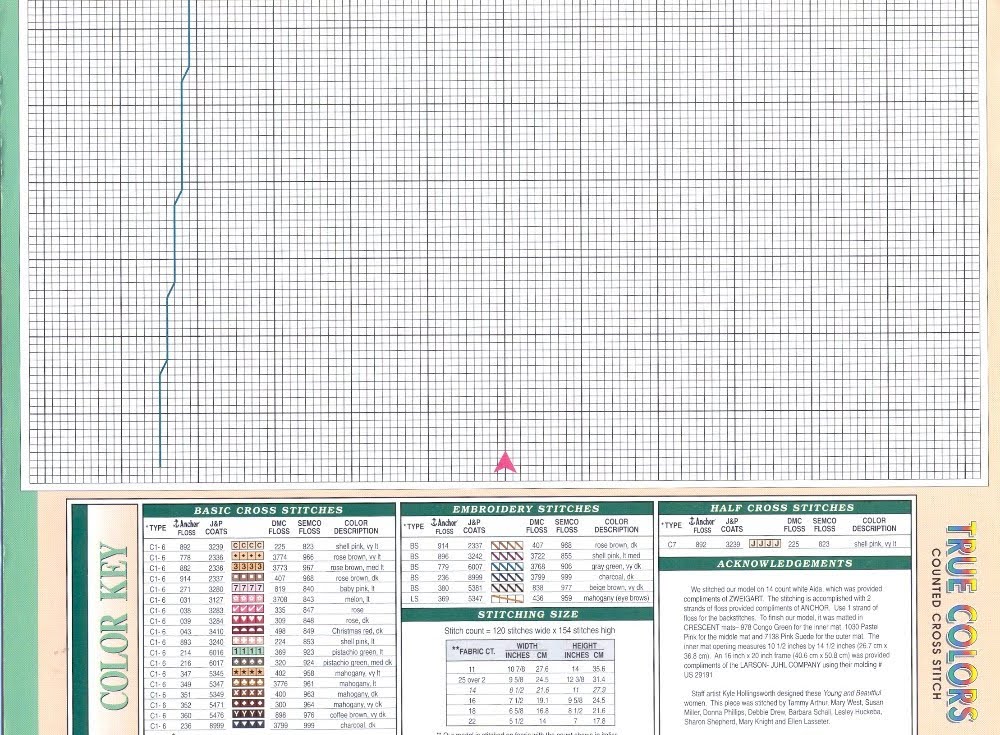Screen dimensions: 1000x735
Task: Click the STITCHING SIZE banner
Action: [x=527, y=613]
